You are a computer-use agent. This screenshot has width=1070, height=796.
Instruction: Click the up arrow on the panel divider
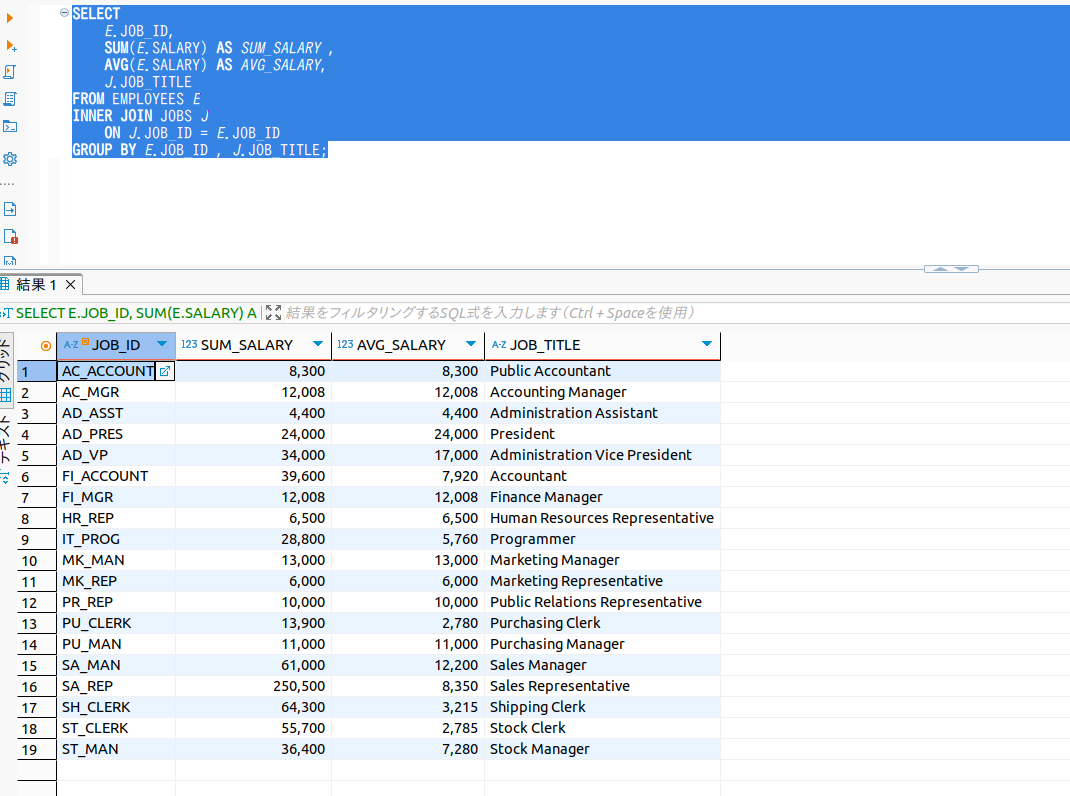click(x=939, y=268)
